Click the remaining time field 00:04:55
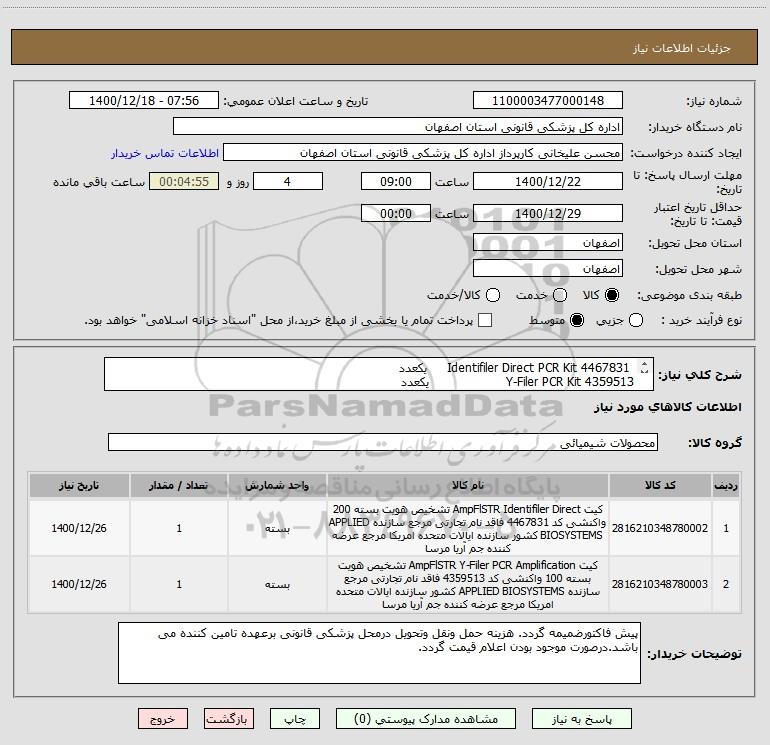Viewport: 770px width, 745px height. [x=184, y=181]
